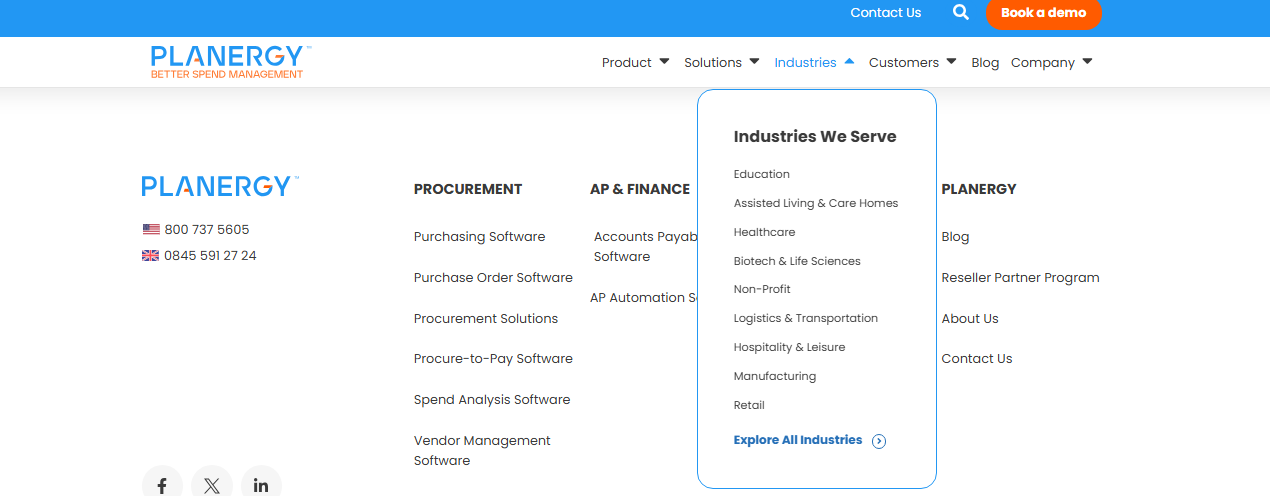Click the PROCUREMENT footer heading

(x=468, y=189)
